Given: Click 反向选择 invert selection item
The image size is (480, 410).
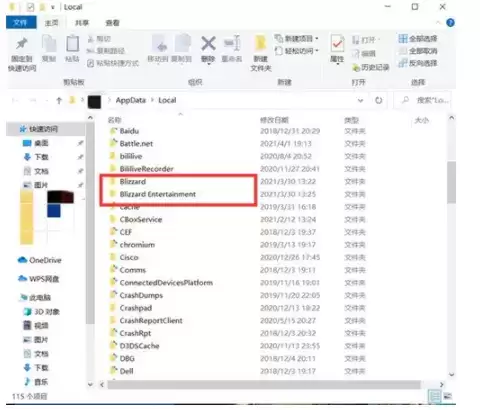Looking at the screenshot, I should point(418,63).
